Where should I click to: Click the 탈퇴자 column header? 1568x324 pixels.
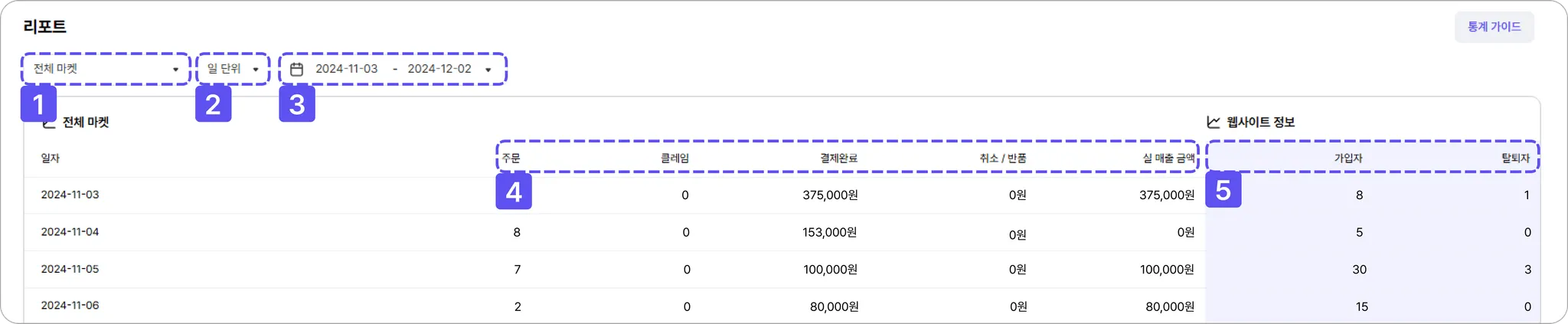(1515, 159)
